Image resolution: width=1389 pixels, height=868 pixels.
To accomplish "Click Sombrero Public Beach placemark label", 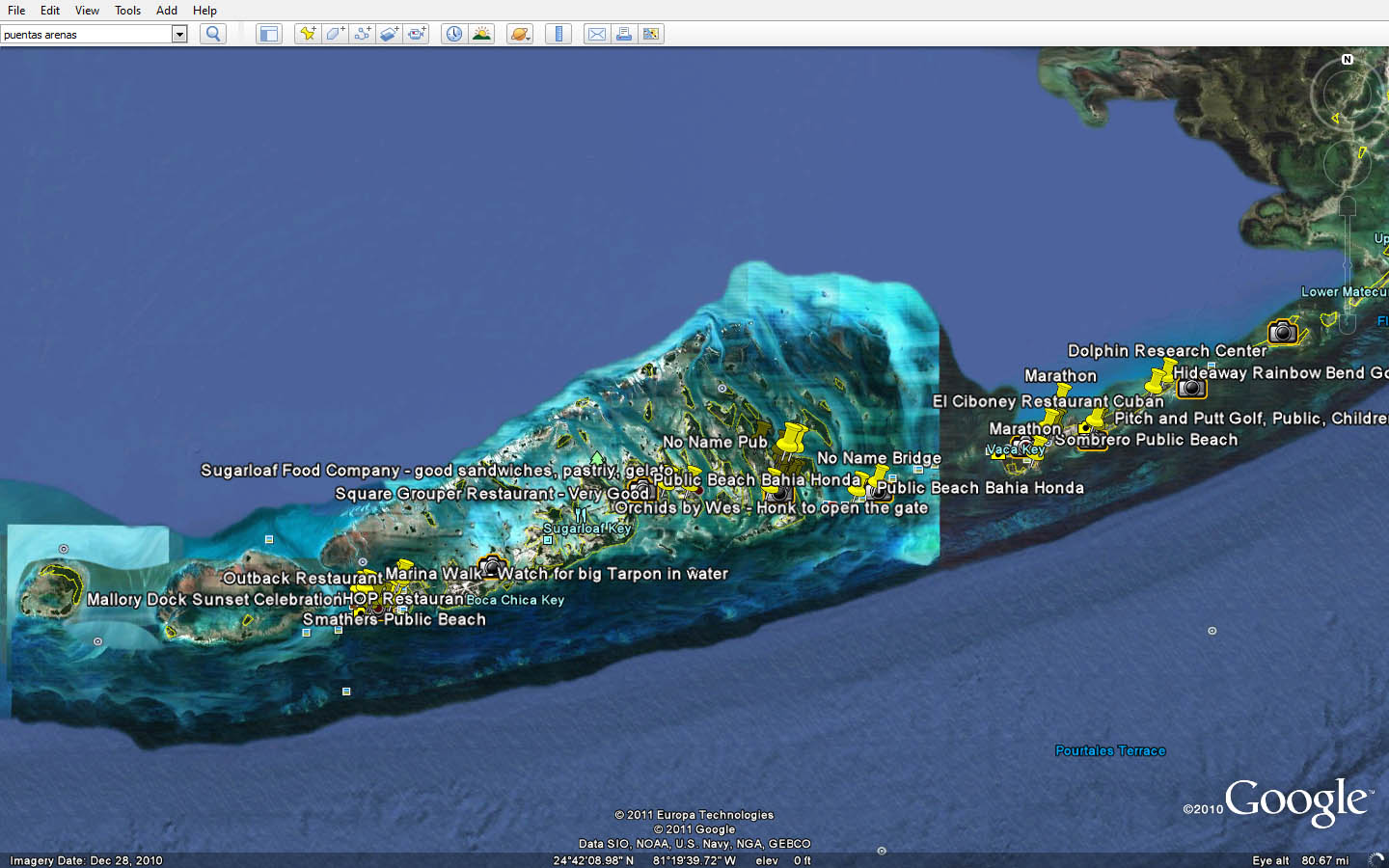I will click(x=1146, y=440).
